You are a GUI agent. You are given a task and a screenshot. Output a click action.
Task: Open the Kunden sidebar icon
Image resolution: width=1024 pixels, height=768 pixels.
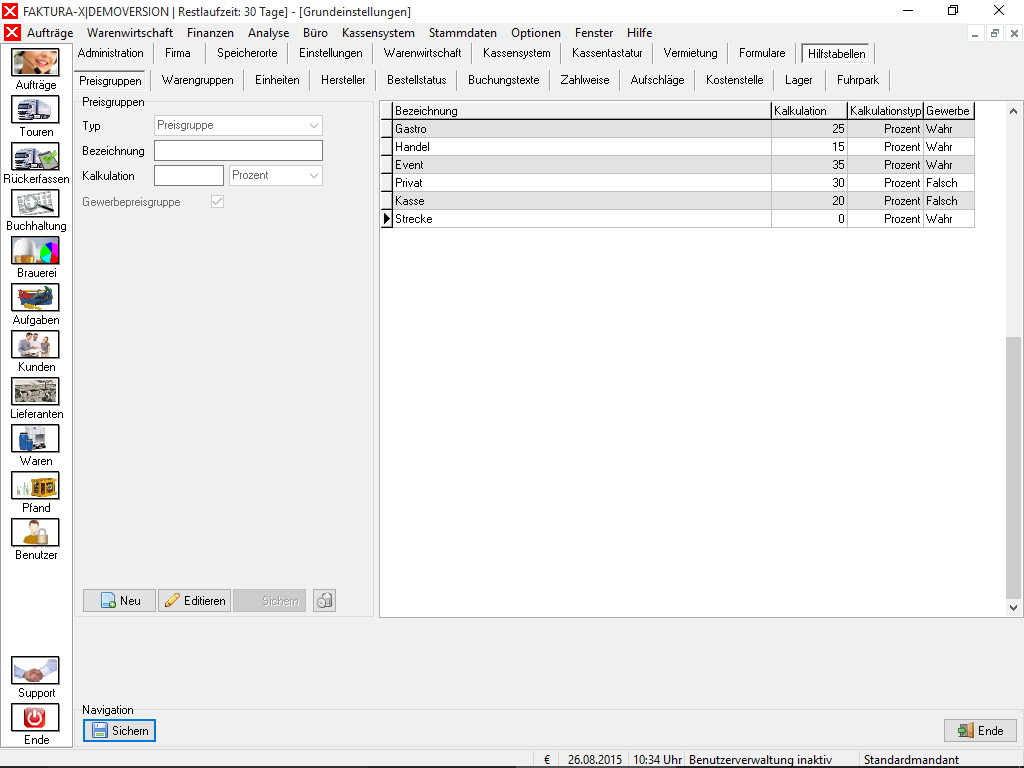[35, 344]
